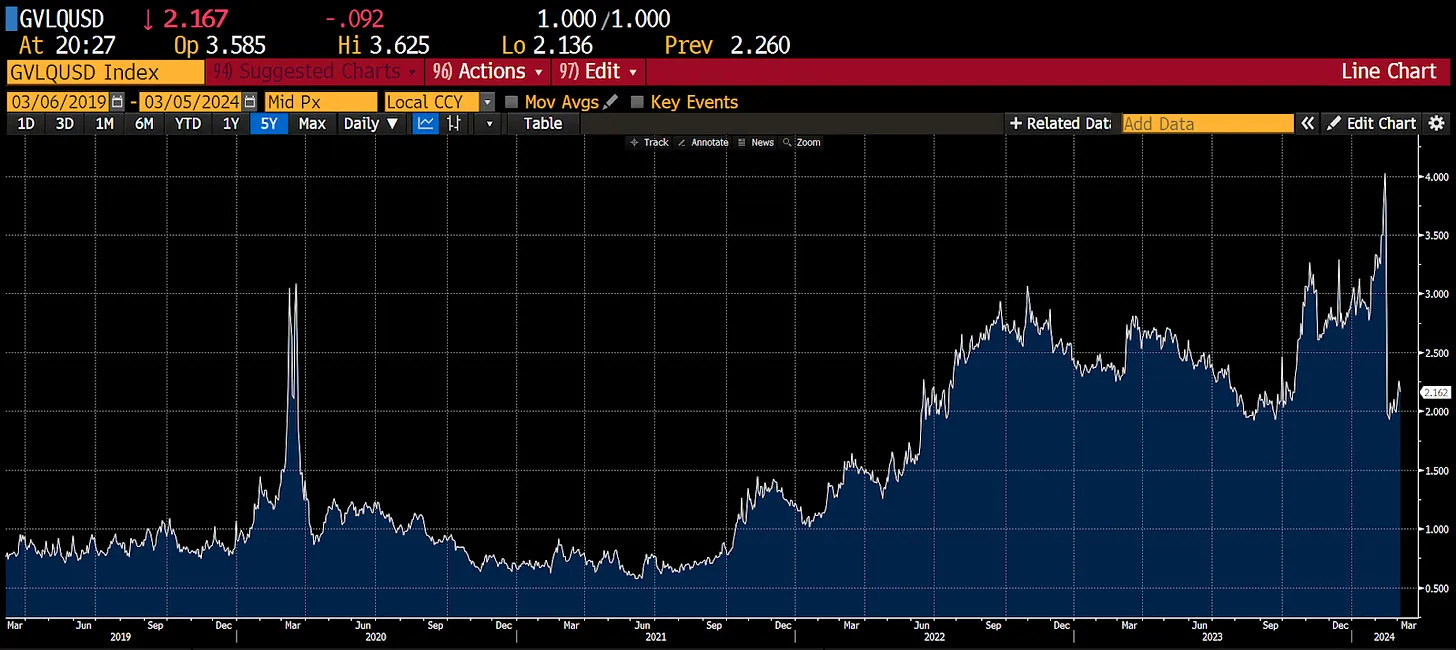Edit moving averages with the pencil icon
The width and height of the screenshot is (1456, 650).
[611, 102]
